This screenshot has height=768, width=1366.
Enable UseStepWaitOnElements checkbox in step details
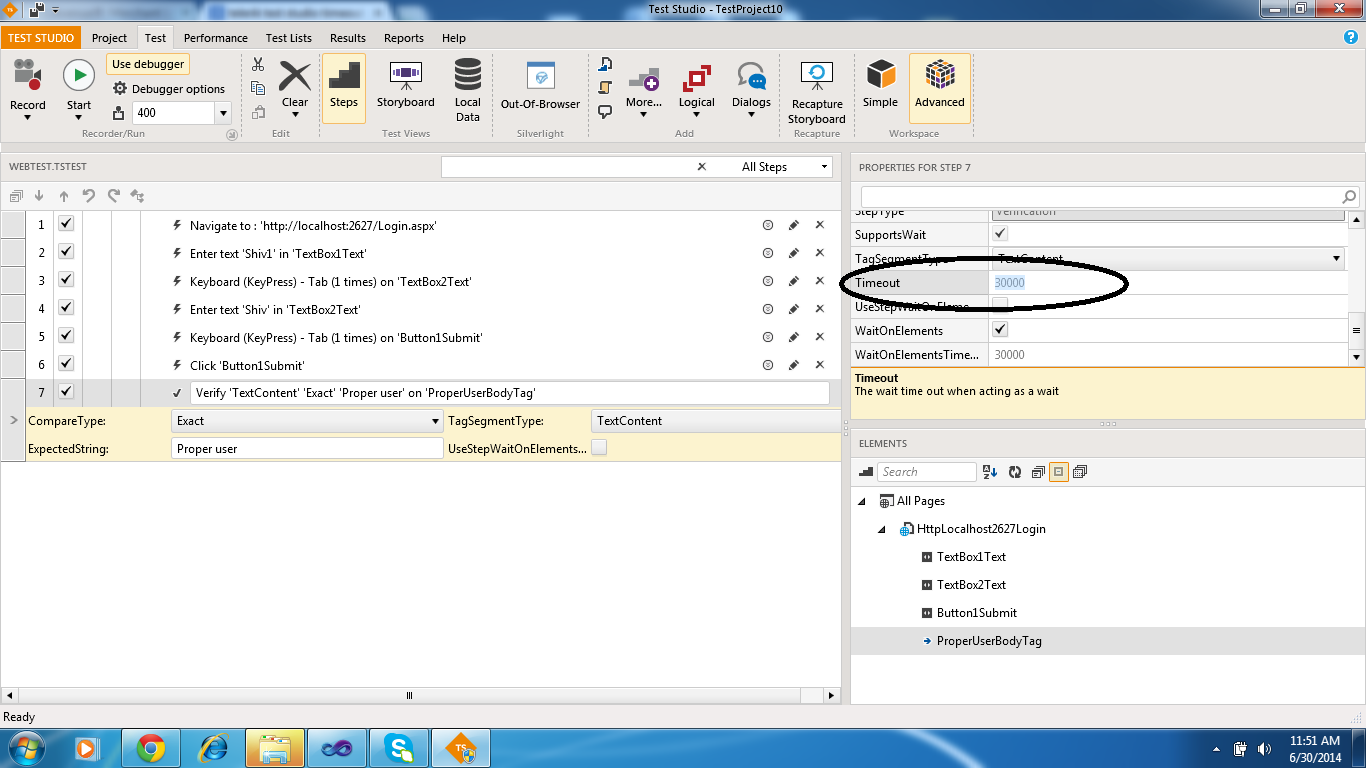tap(599, 448)
